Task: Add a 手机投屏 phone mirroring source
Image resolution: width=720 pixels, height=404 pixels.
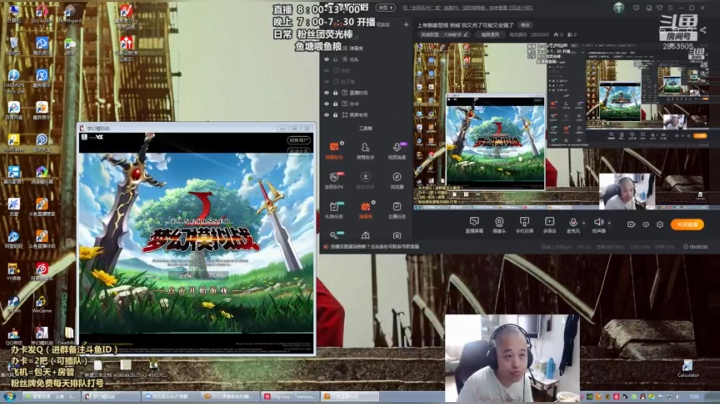Action: [524, 224]
